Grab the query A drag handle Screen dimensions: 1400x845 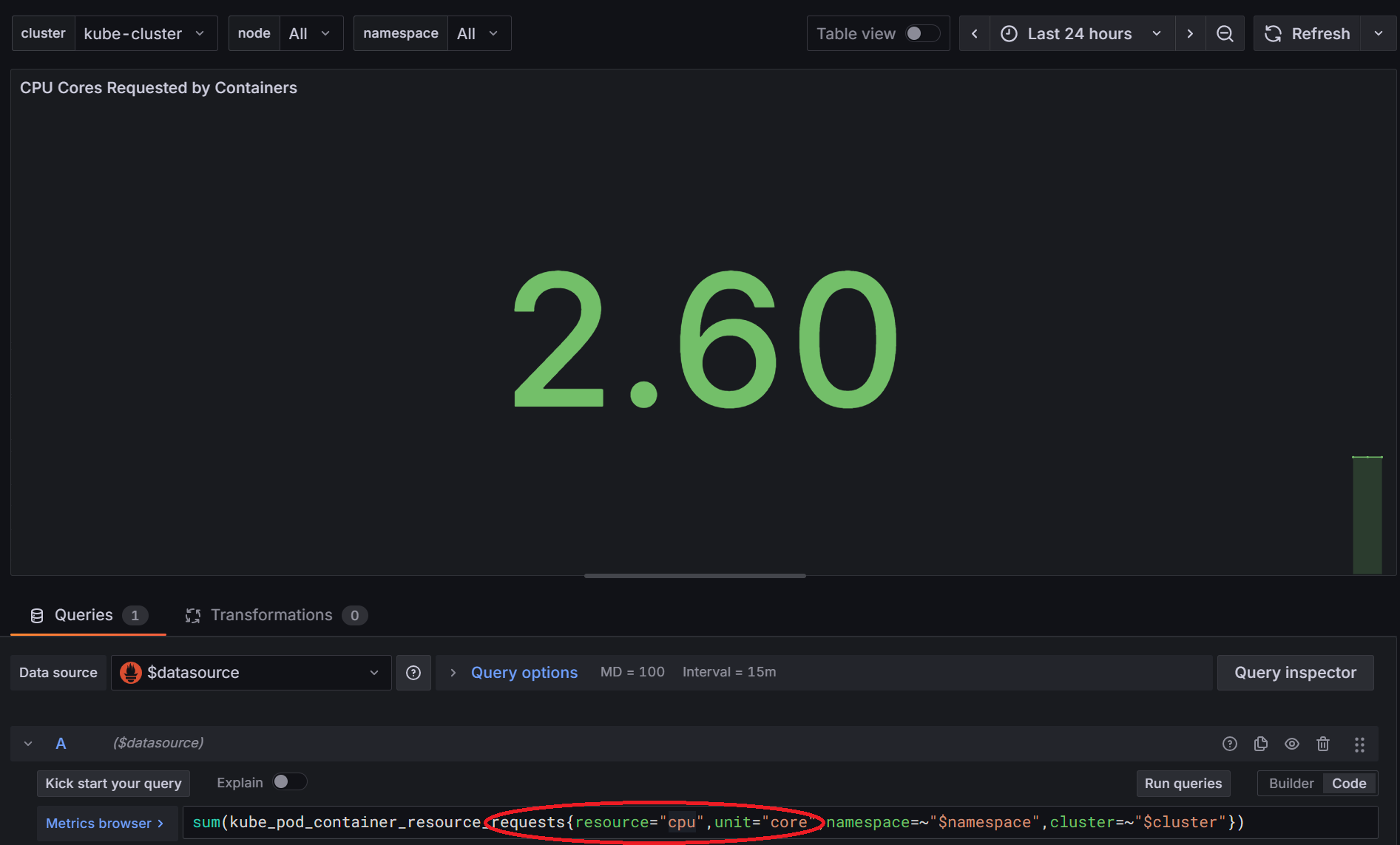(x=1359, y=744)
